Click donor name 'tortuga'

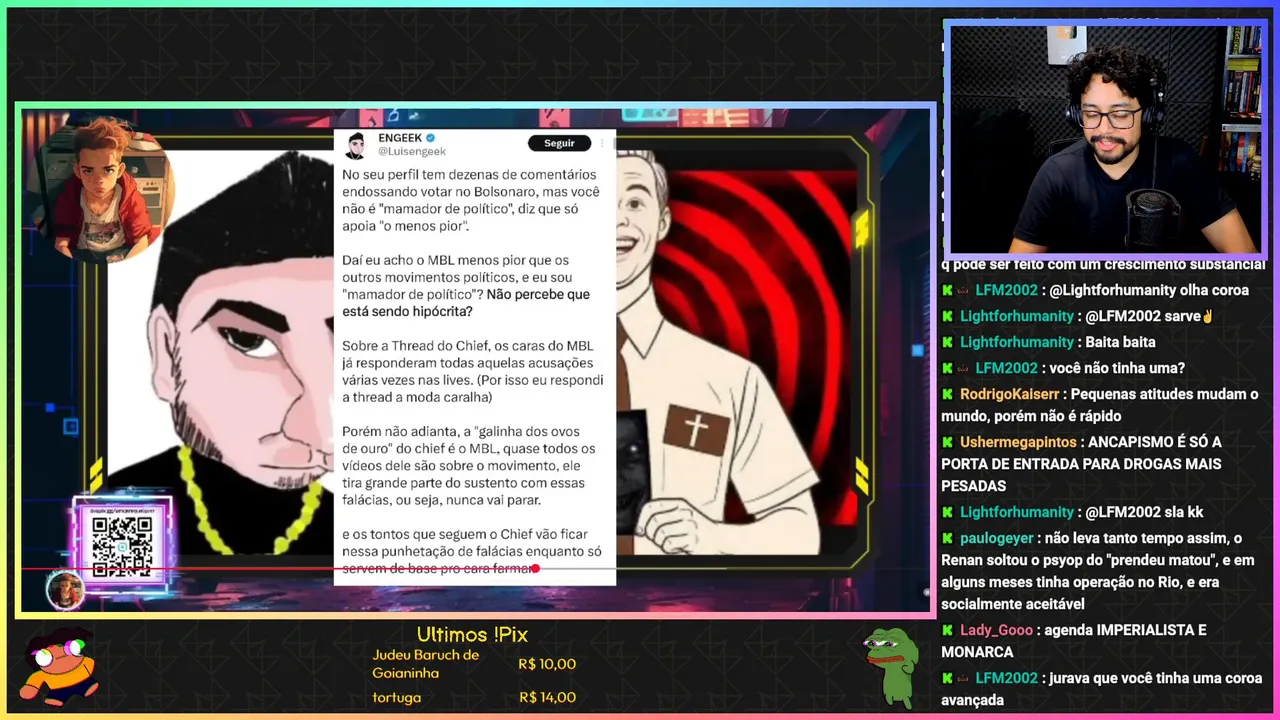tap(397, 698)
